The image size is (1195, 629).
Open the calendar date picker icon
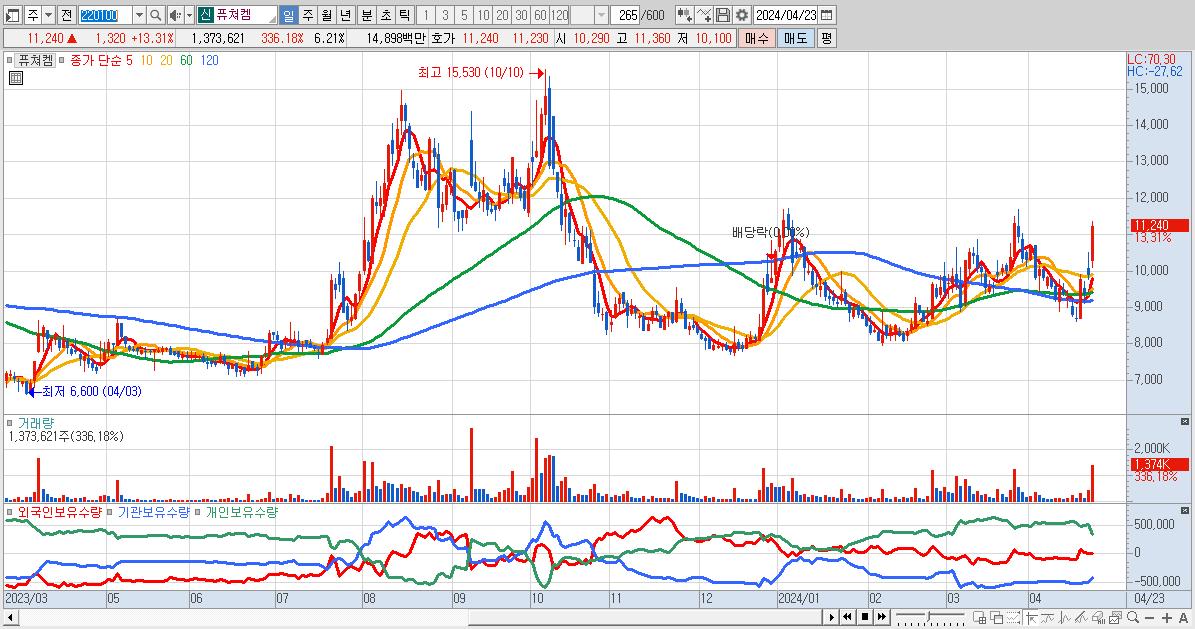pyautogui.click(x=827, y=14)
